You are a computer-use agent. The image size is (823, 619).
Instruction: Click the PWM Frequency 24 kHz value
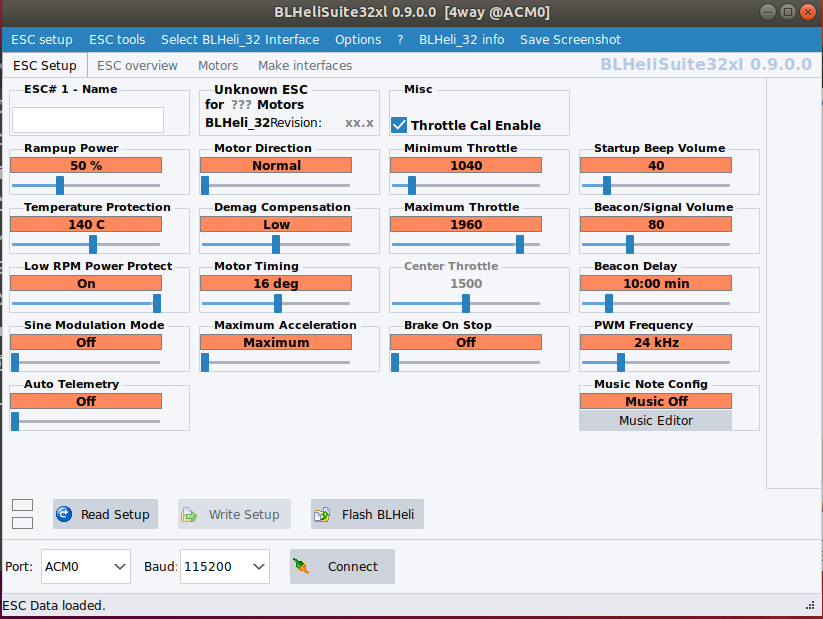tap(656, 342)
